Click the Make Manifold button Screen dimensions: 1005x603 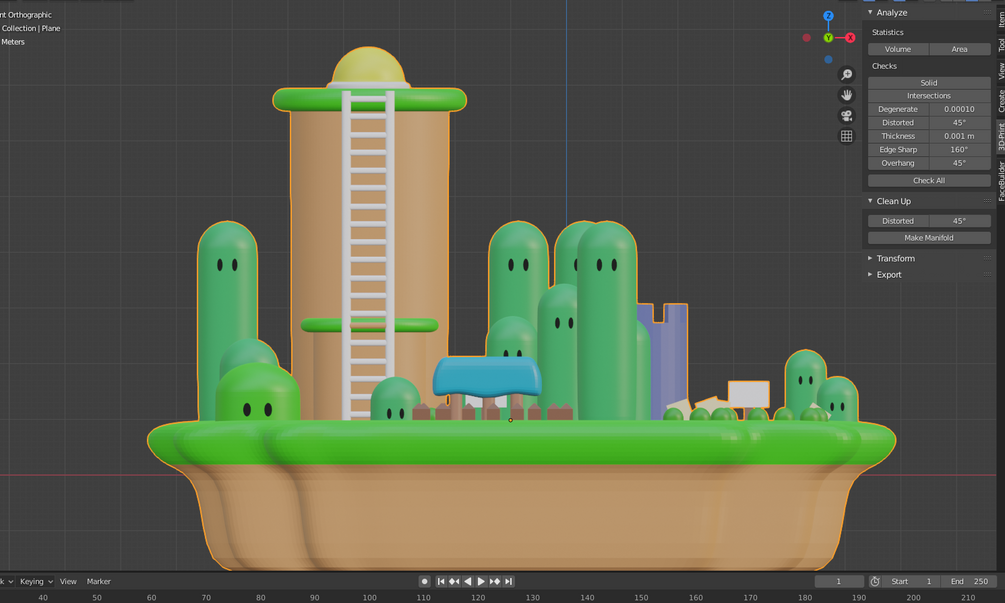pyautogui.click(x=929, y=237)
